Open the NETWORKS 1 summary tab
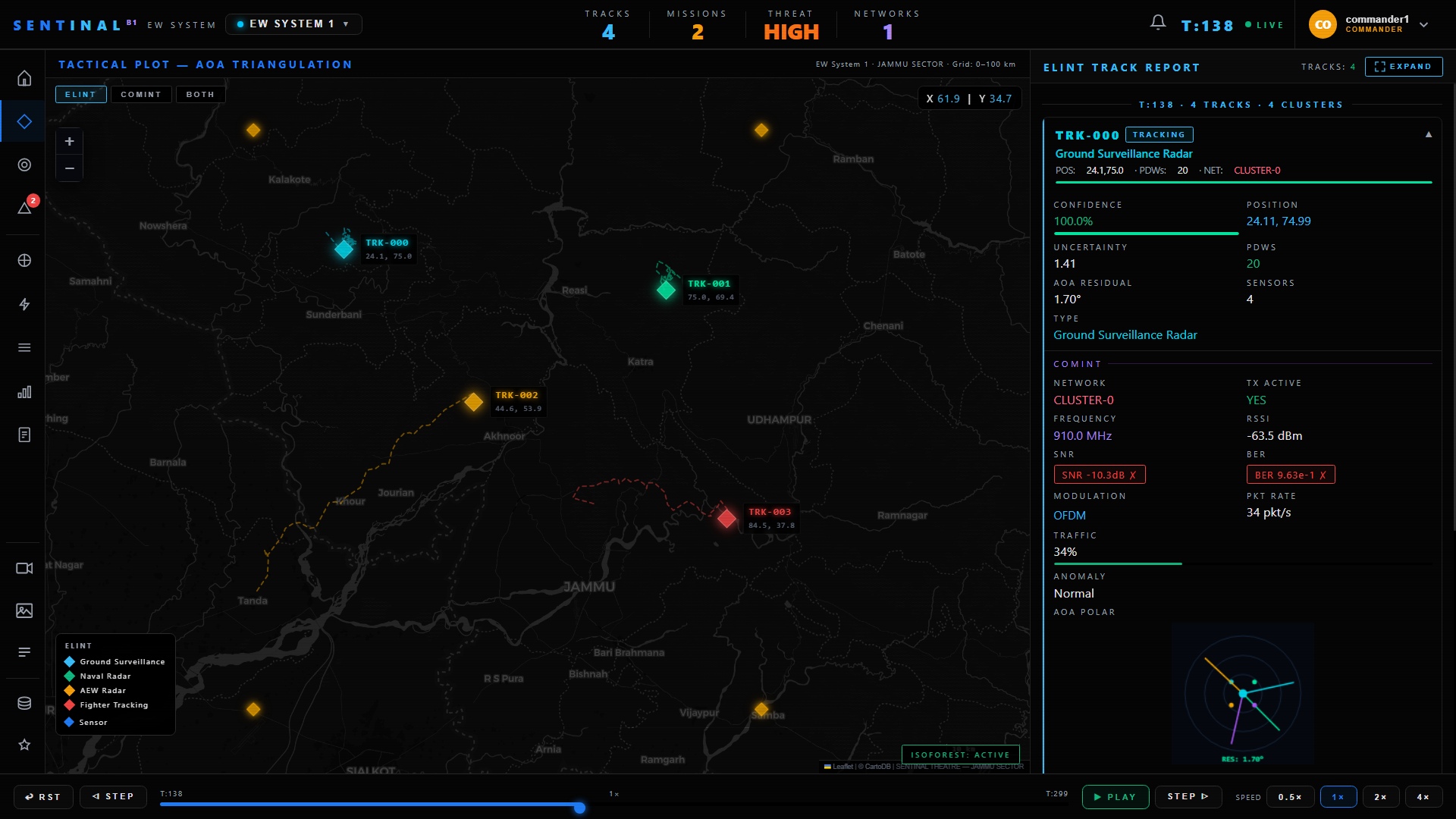Viewport: 1456px width, 819px height. coord(887,25)
